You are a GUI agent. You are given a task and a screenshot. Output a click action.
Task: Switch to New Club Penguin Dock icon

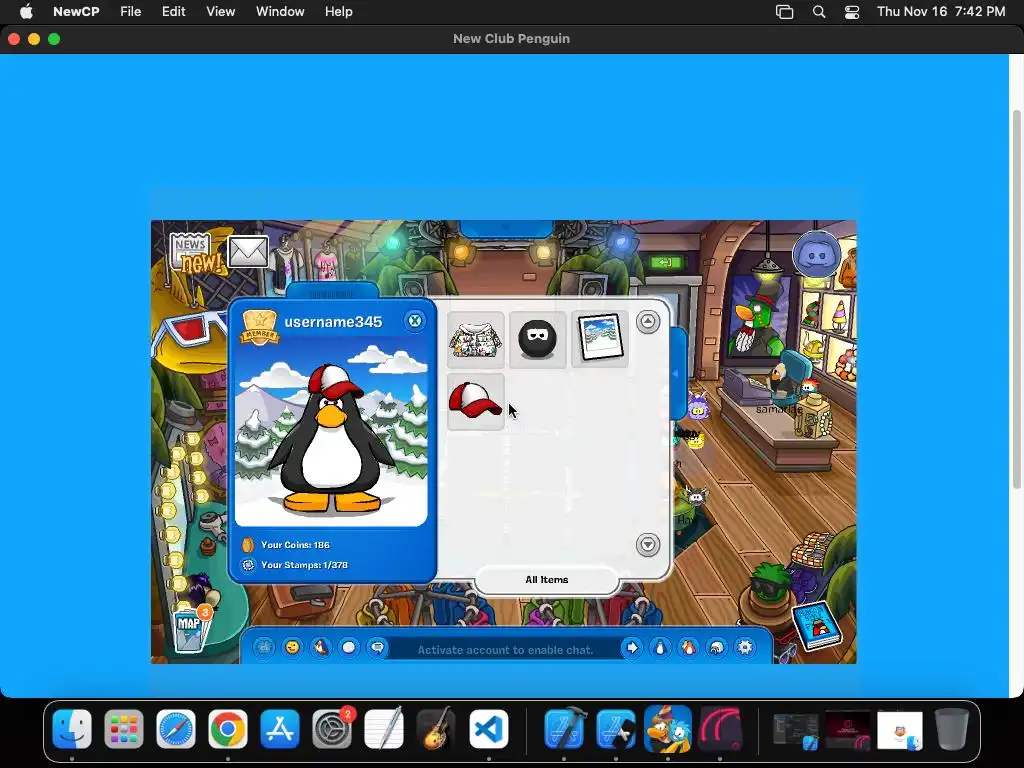[668, 729]
